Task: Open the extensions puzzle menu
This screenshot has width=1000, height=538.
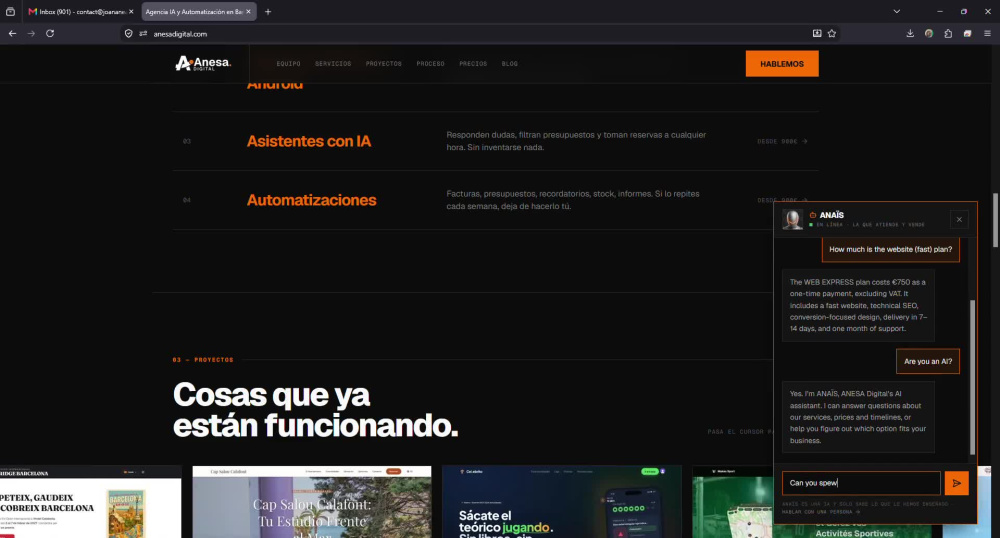Action: [x=948, y=34]
